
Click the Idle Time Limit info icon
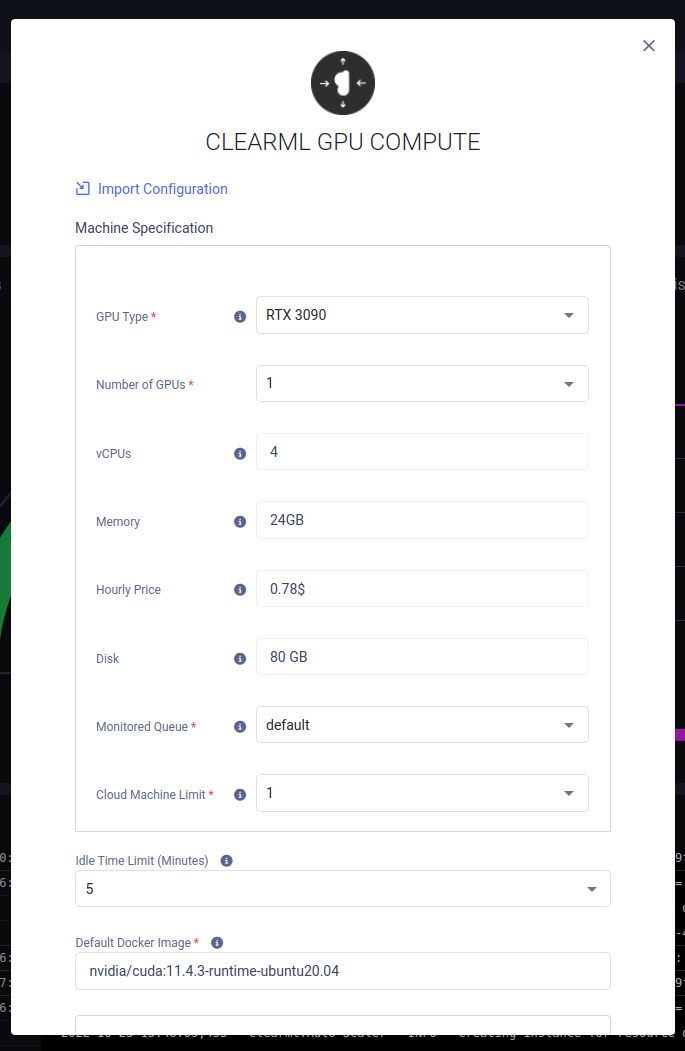[x=226, y=861]
